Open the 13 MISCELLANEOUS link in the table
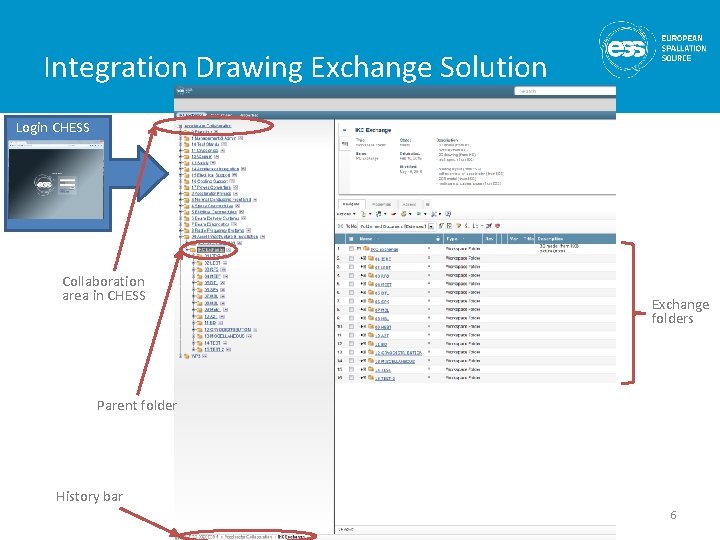 point(395,361)
